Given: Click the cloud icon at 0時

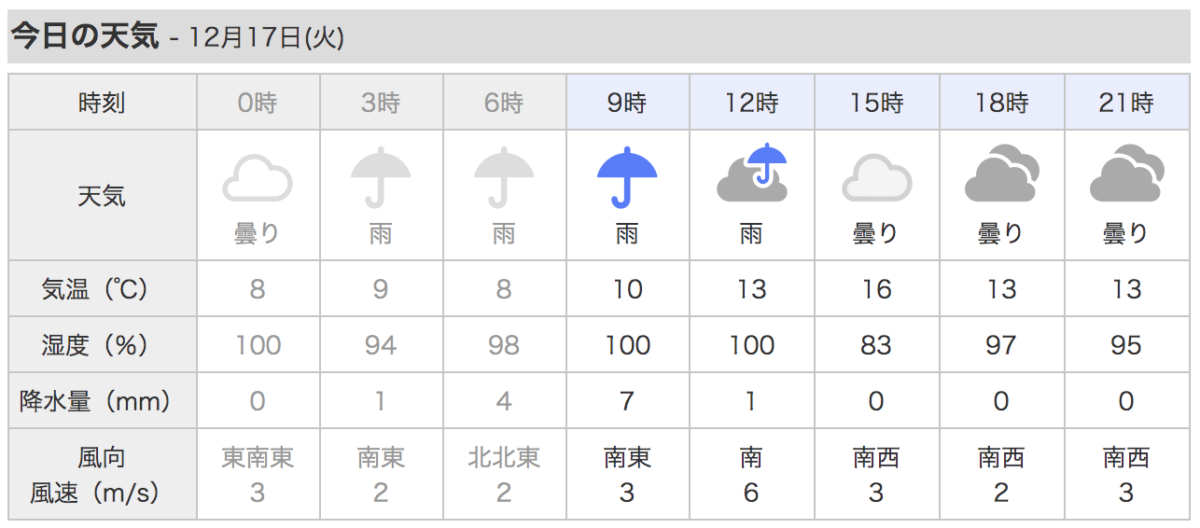Looking at the screenshot, I should tap(257, 178).
